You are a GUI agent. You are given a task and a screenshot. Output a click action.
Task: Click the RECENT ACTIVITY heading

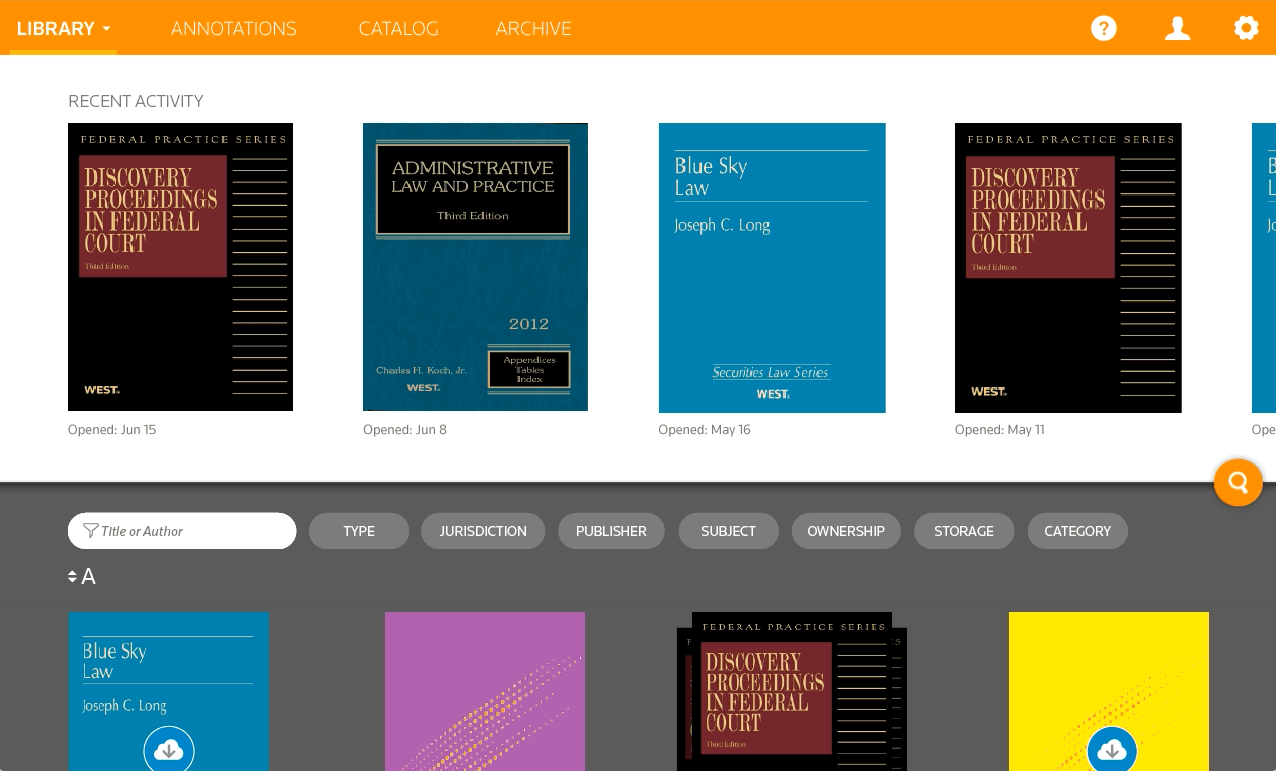[136, 101]
